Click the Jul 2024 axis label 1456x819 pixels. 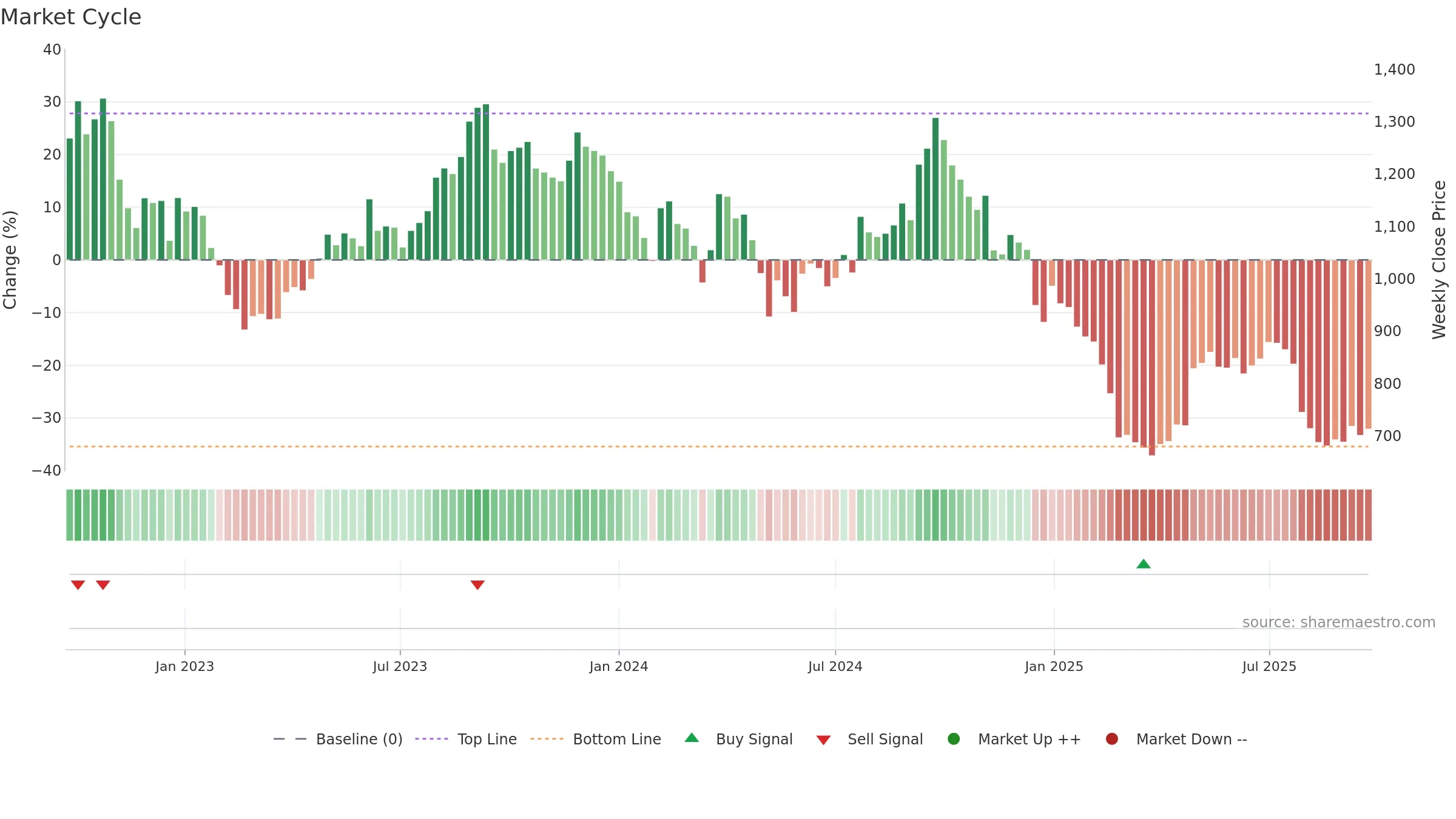(x=835, y=666)
